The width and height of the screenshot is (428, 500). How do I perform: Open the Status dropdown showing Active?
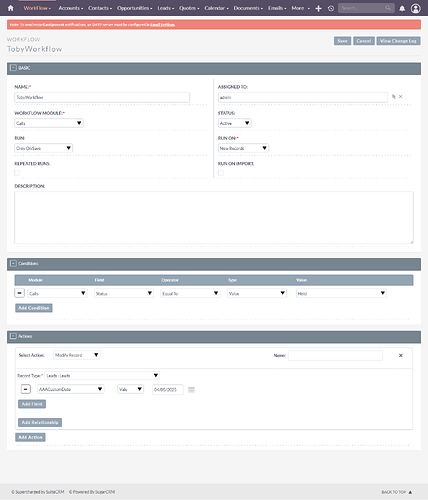click(235, 123)
